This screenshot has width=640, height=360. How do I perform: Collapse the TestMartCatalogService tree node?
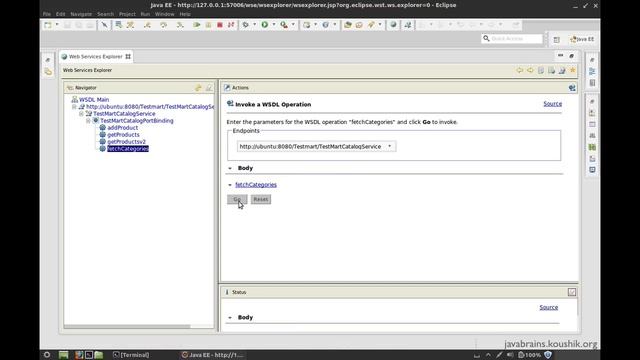81,114
